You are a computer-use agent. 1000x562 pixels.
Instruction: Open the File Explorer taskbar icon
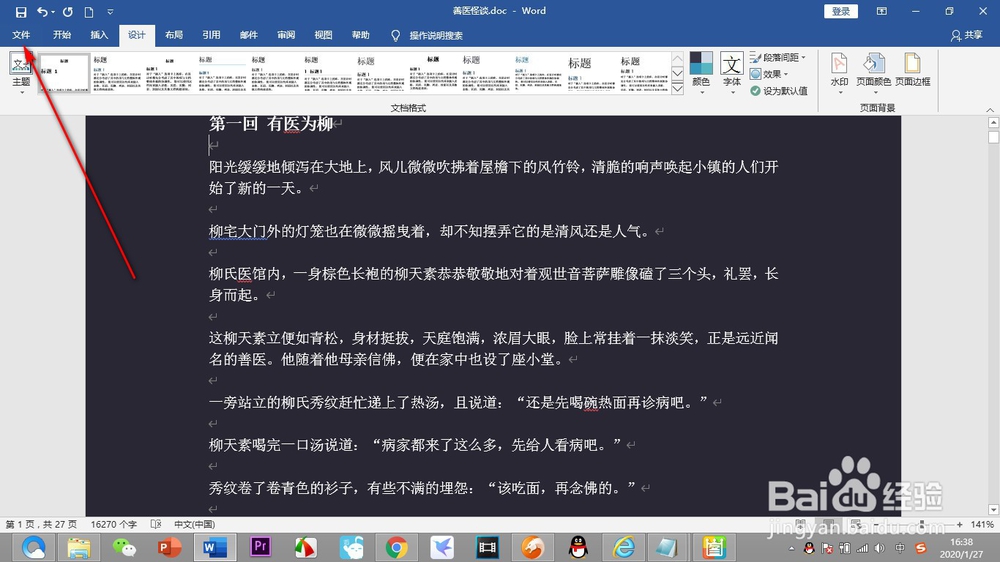pos(78,547)
